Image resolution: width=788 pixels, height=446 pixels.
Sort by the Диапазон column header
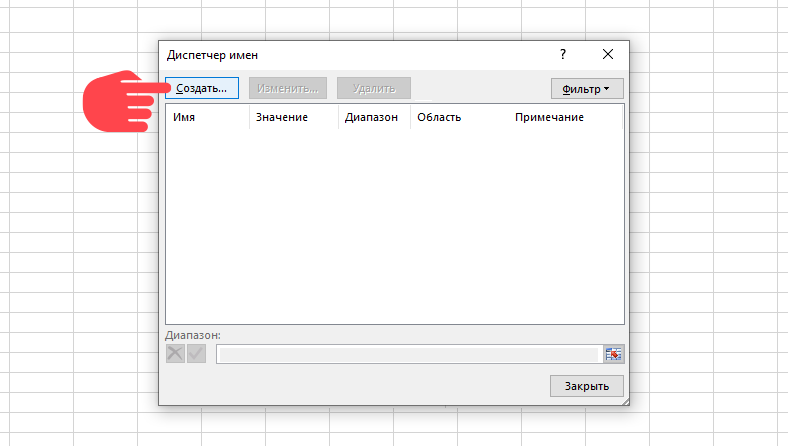(x=374, y=117)
